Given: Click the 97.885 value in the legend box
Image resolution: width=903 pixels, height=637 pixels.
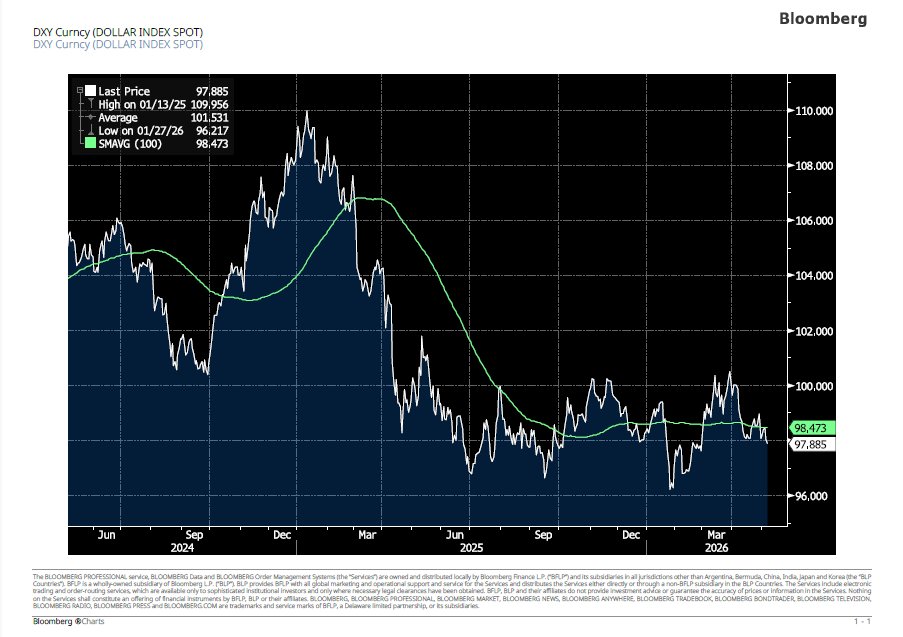Looking at the screenshot, I should coord(212,91).
